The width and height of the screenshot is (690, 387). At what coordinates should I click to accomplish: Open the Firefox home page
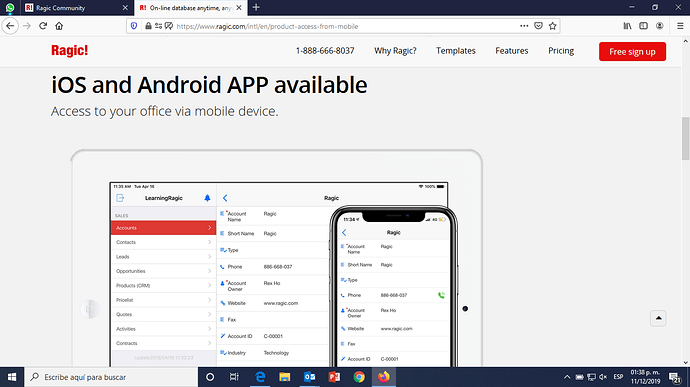(59, 26)
